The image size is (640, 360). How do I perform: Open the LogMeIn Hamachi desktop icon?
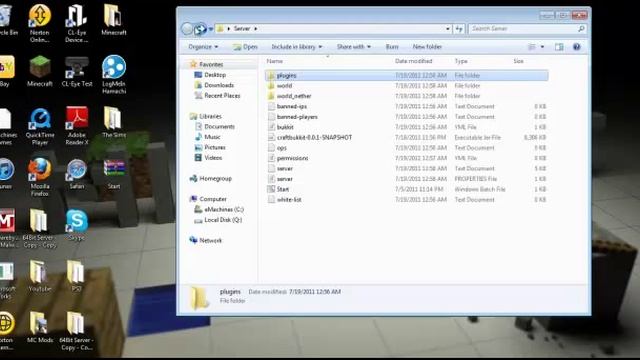[x=113, y=74]
